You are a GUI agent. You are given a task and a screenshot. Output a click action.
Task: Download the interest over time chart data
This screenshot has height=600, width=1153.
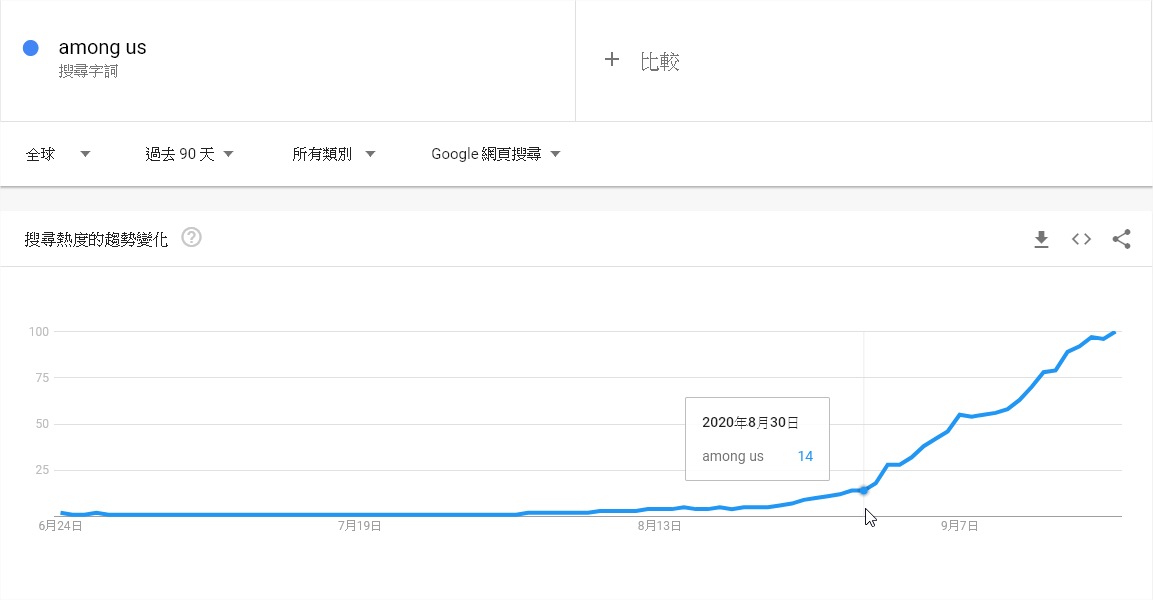(x=1041, y=239)
